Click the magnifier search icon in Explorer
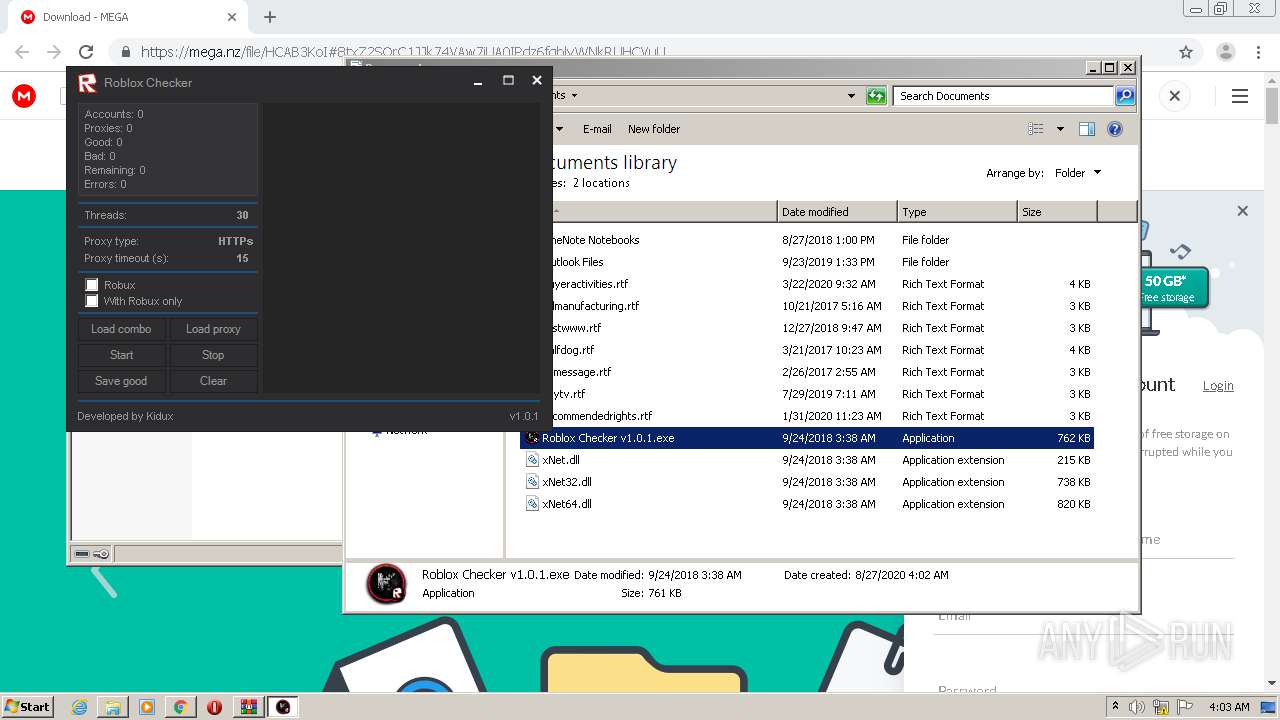This screenshot has height=720, width=1280. (x=1125, y=96)
